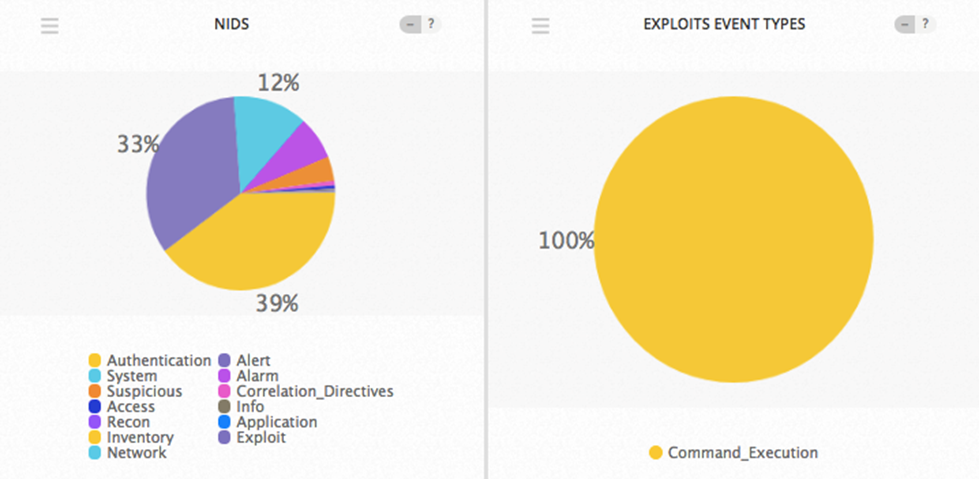This screenshot has height=479, width=979.
Task: Select the 100% Command_Execution pie
Action: point(734,239)
